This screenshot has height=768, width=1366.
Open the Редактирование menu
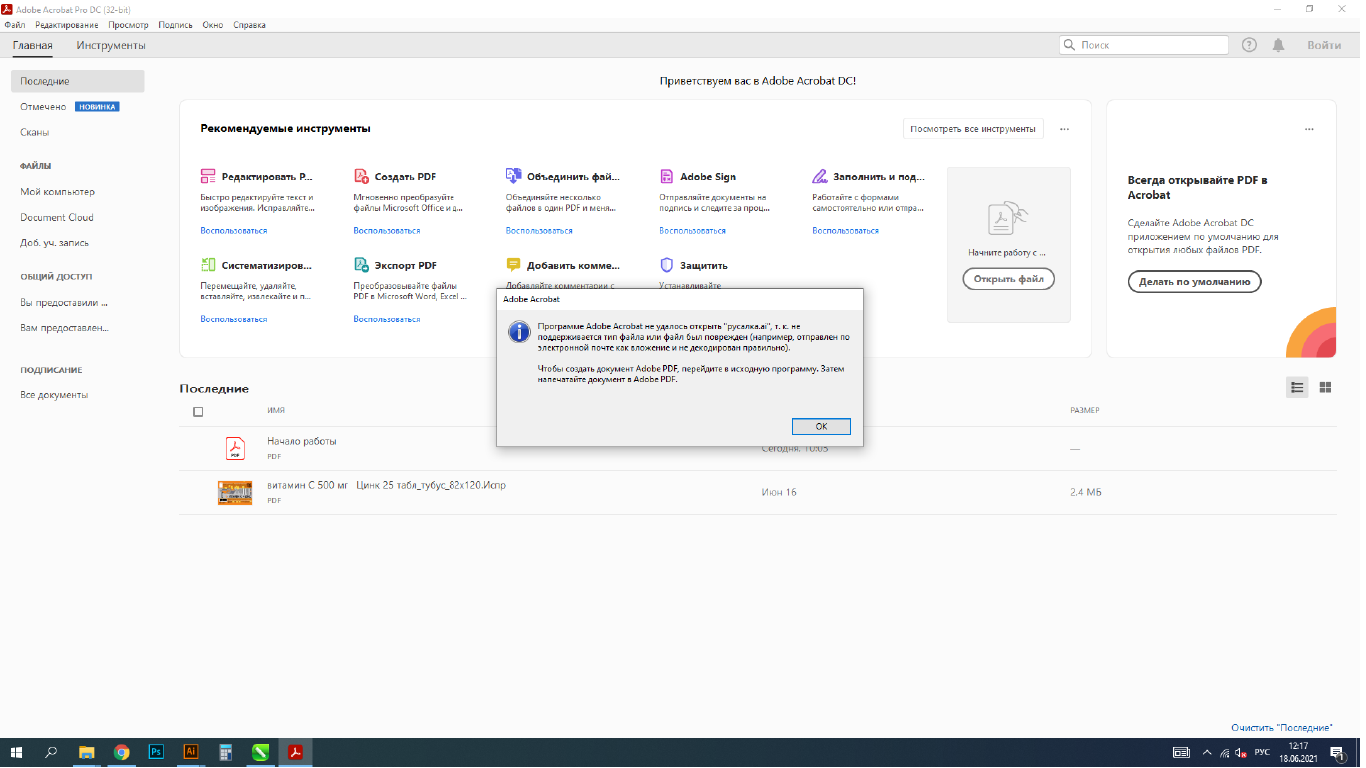click(67, 24)
